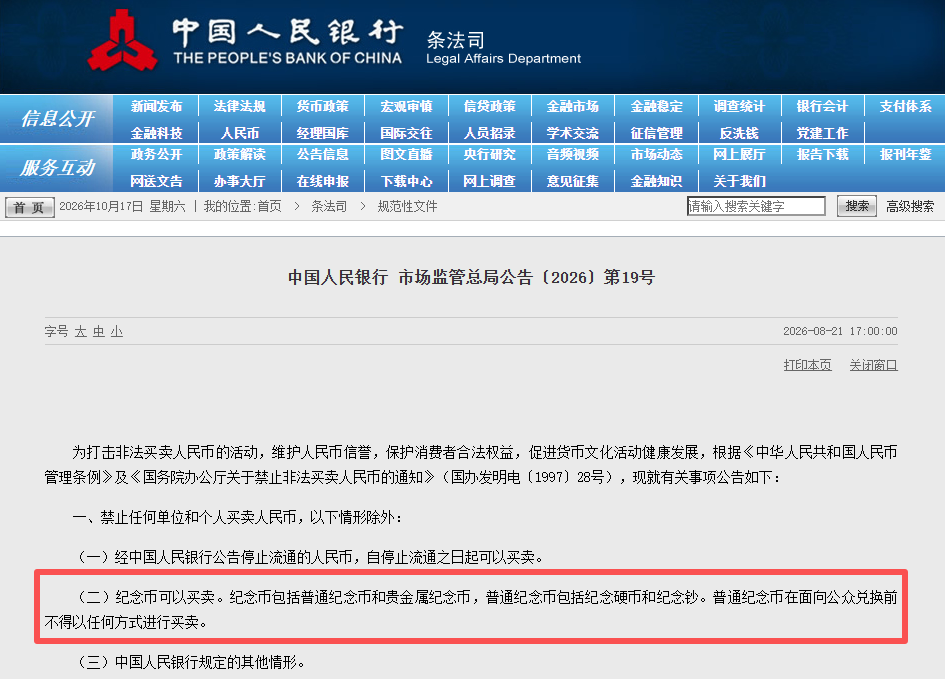Open 网上调查 navigation link
The width and height of the screenshot is (945, 679).
489,181
